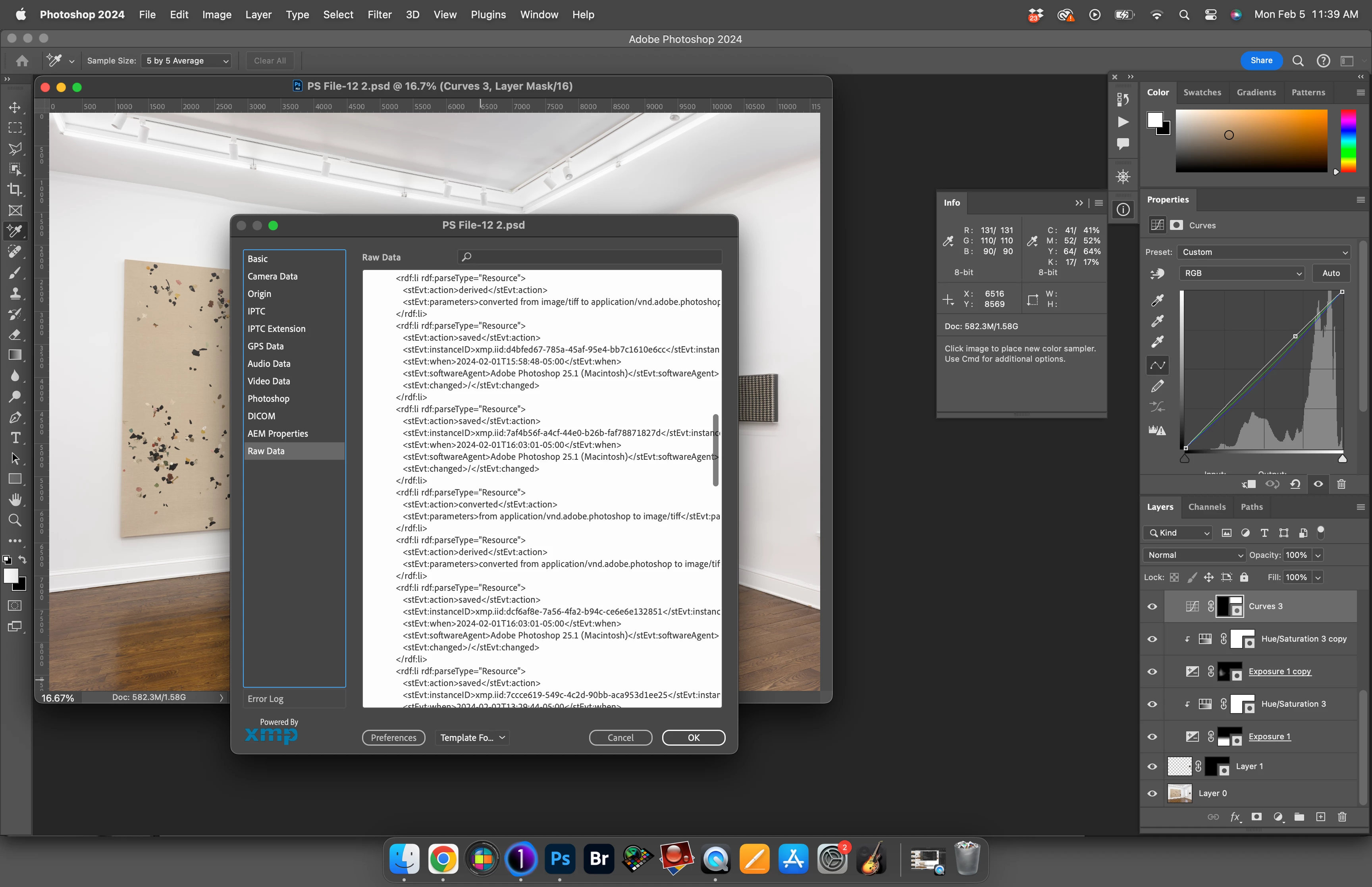Open the Normal blend mode dropdown

click(1195, 555)
